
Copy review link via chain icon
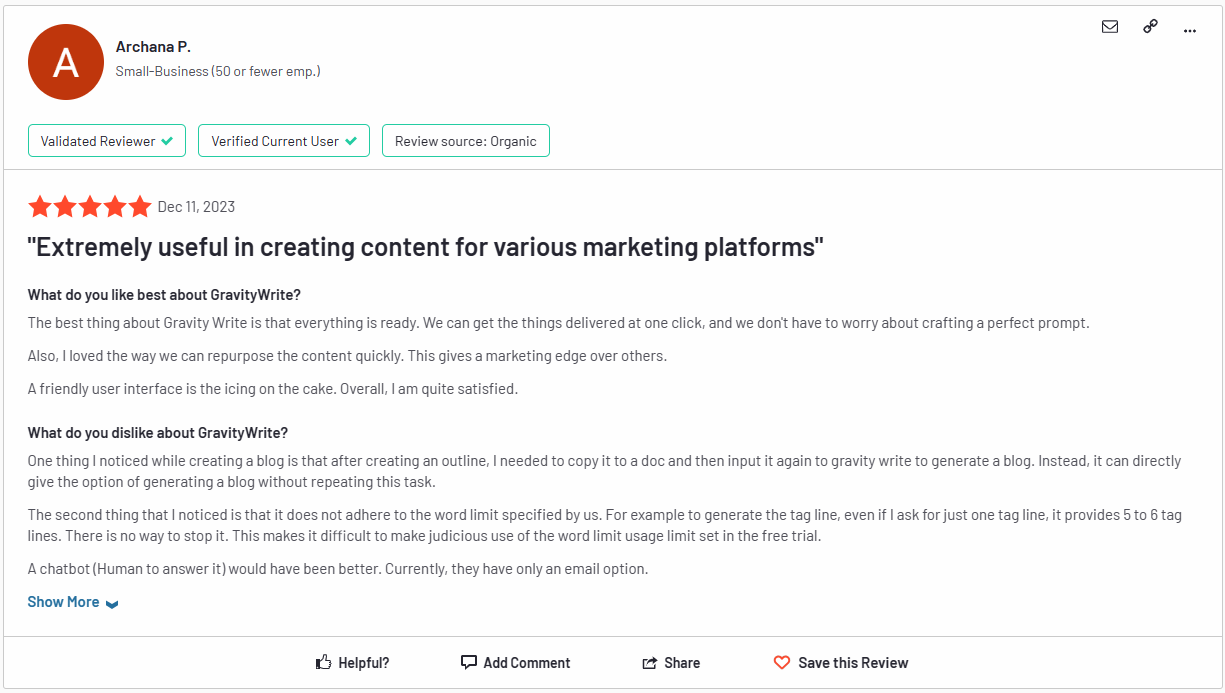(1150, 27)
